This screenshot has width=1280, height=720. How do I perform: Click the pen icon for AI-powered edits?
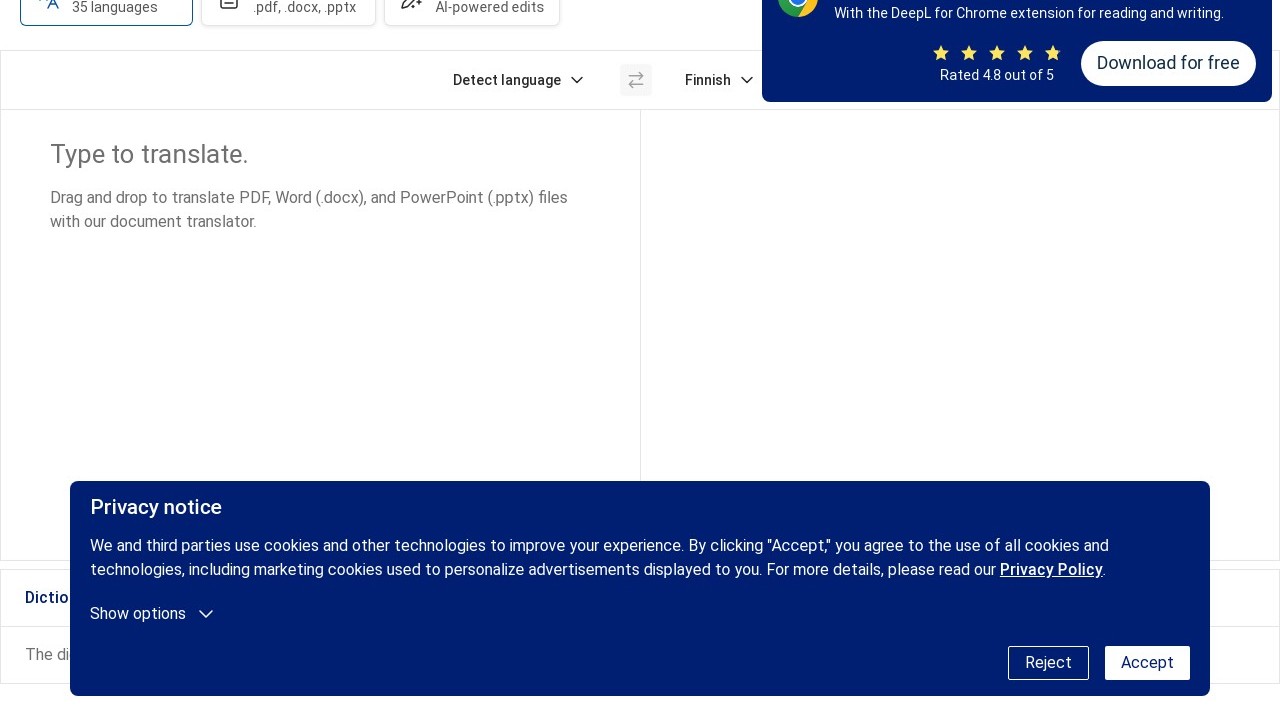(x=411, y=4)
